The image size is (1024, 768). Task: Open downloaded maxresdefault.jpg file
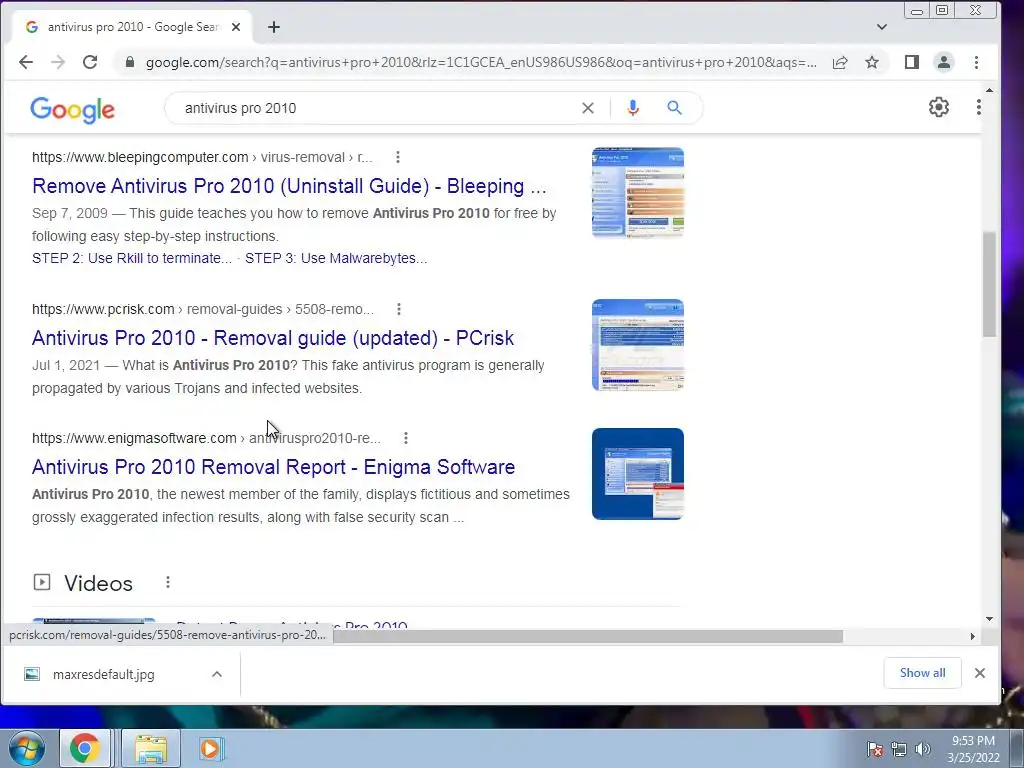click(103, 675)
